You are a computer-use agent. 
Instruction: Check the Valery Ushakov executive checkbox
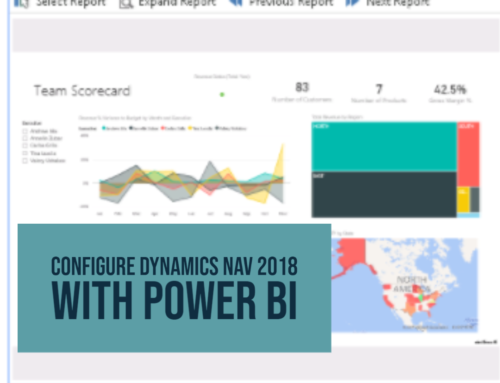tap(25, 160)
